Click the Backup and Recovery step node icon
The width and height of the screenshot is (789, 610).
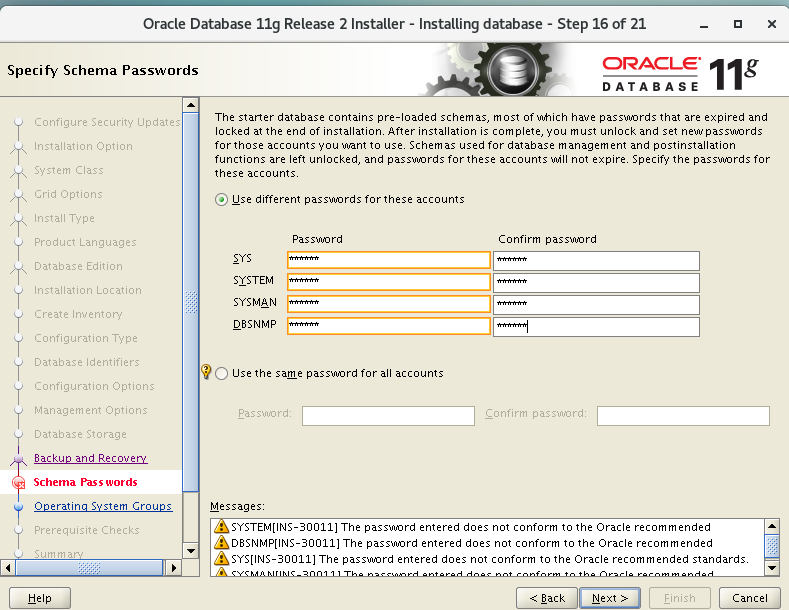tap(19, 459)
